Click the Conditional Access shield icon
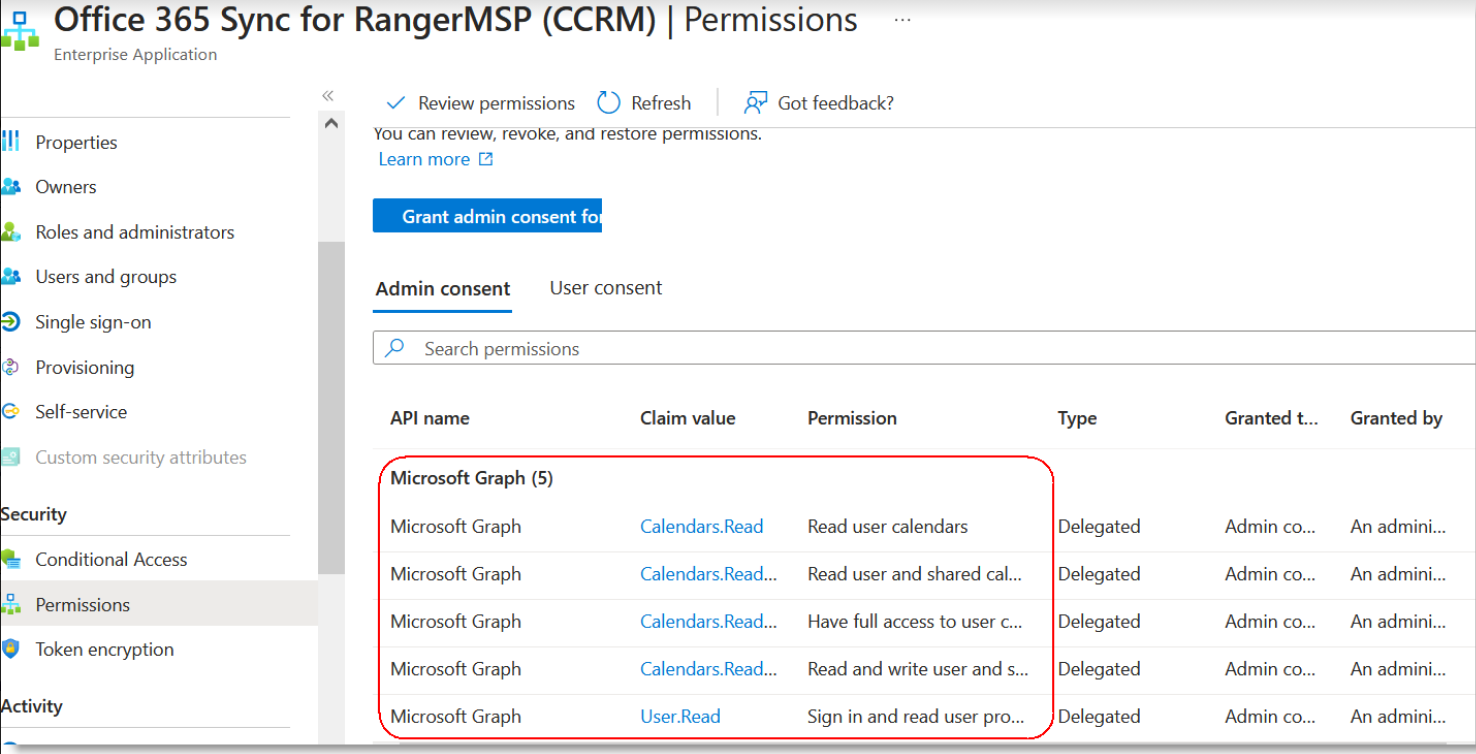Viewport: 1476px width, 754px height. click(x=10, y=559)
